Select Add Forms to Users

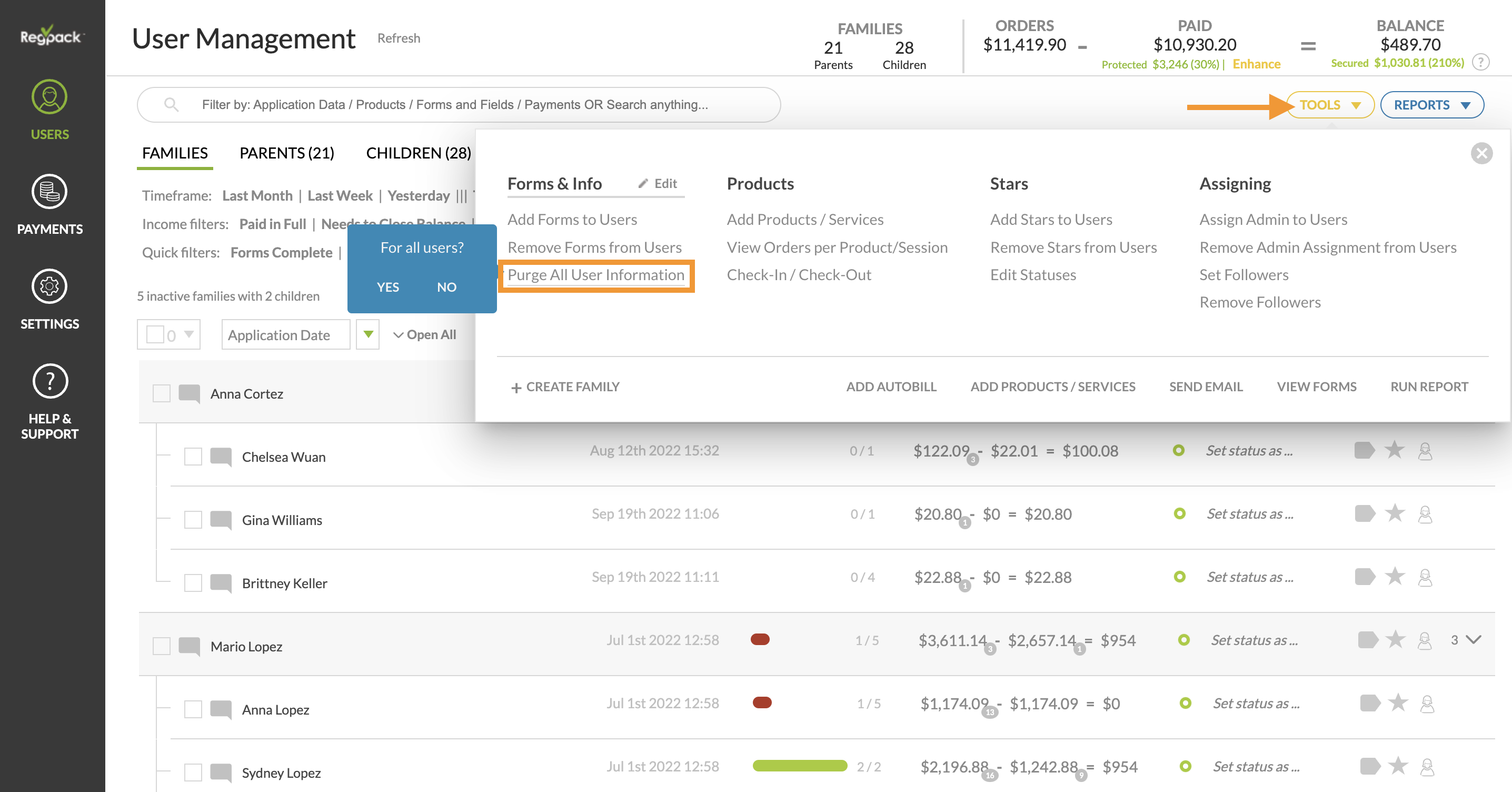click(x=572, y=220)
